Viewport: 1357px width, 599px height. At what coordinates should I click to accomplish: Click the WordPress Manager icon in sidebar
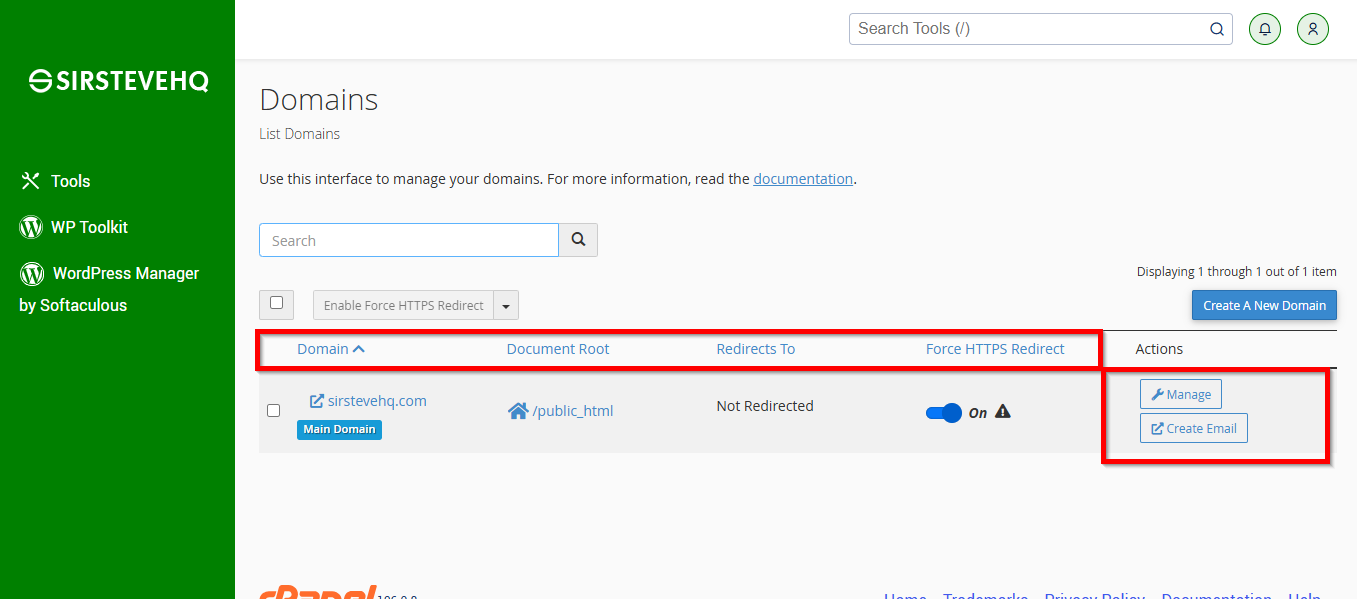click(32, 273)
